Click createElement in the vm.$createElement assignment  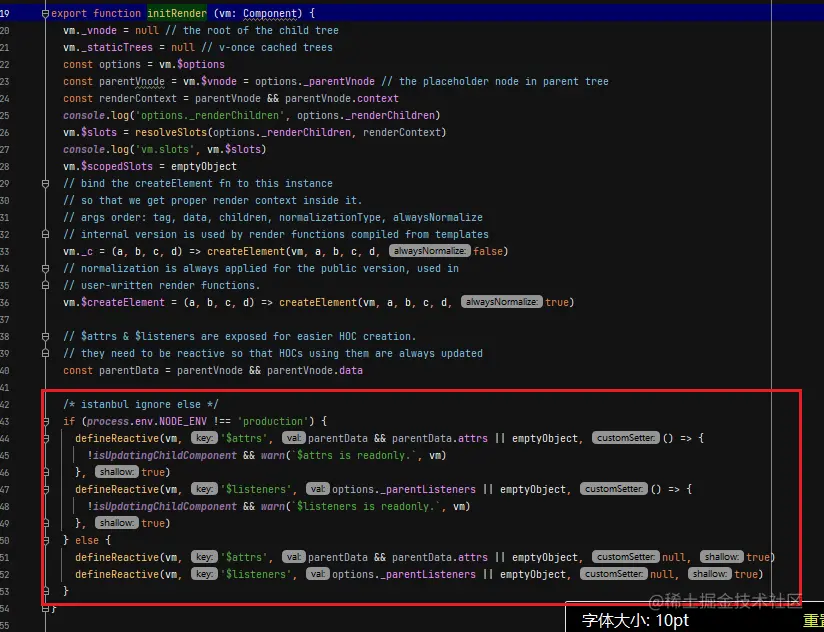point(318,302)
